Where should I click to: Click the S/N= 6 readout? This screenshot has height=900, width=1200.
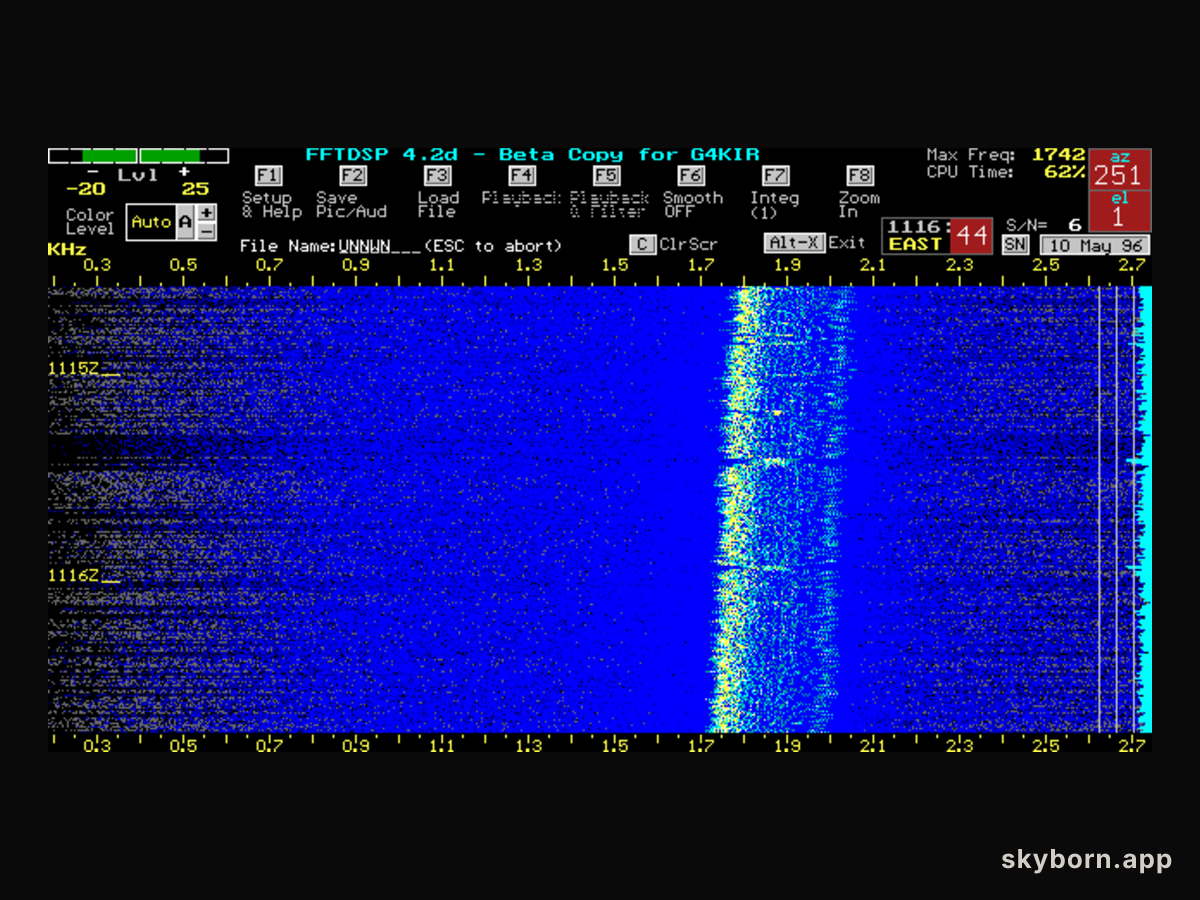point(1044,226)
